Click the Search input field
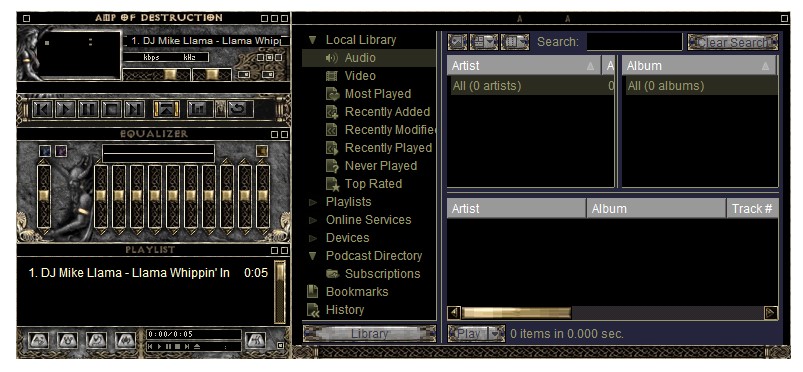This screenshot has width=803, height=372. click(x=634, y=42)
